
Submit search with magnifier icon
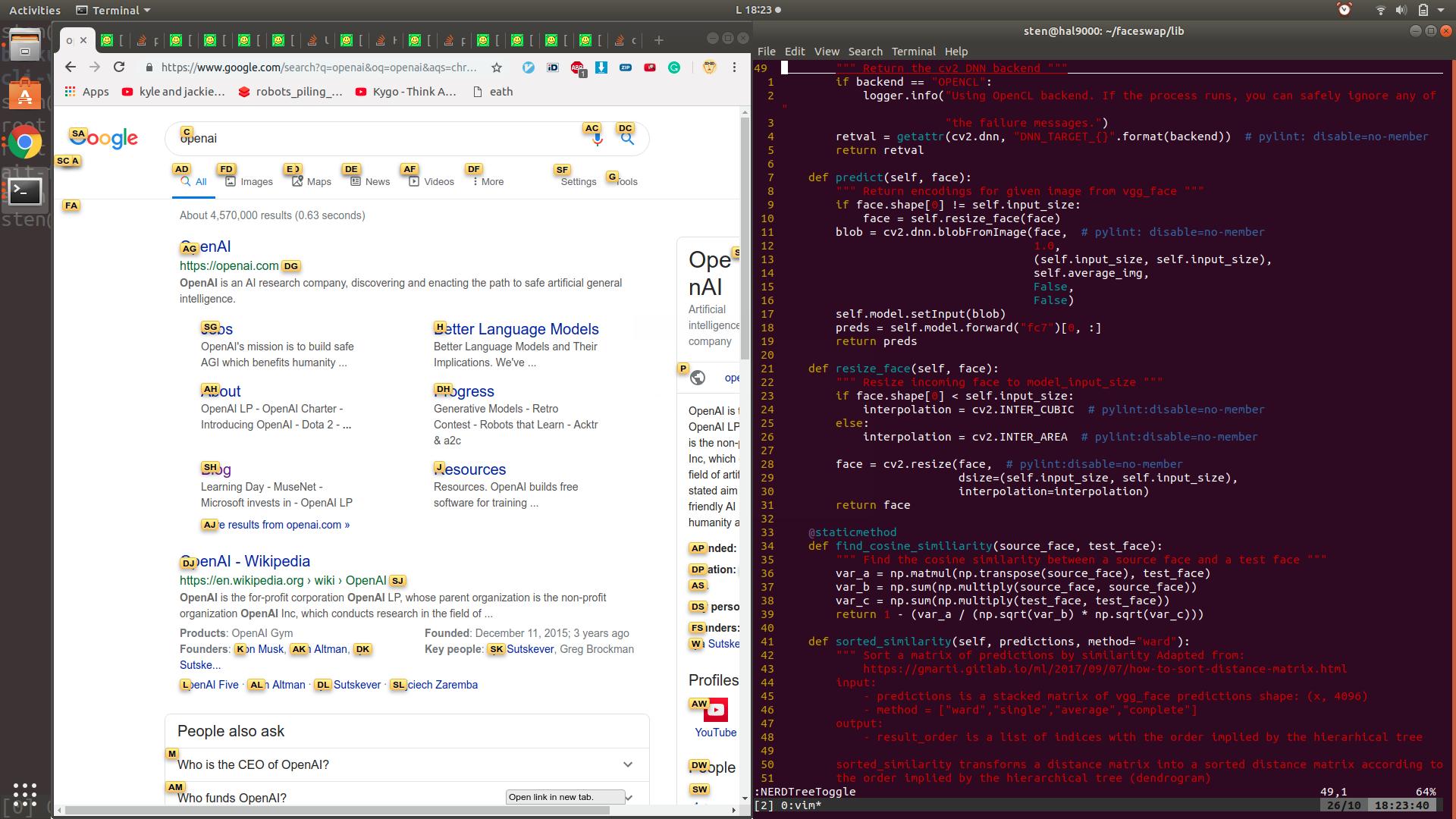(627, 139)
